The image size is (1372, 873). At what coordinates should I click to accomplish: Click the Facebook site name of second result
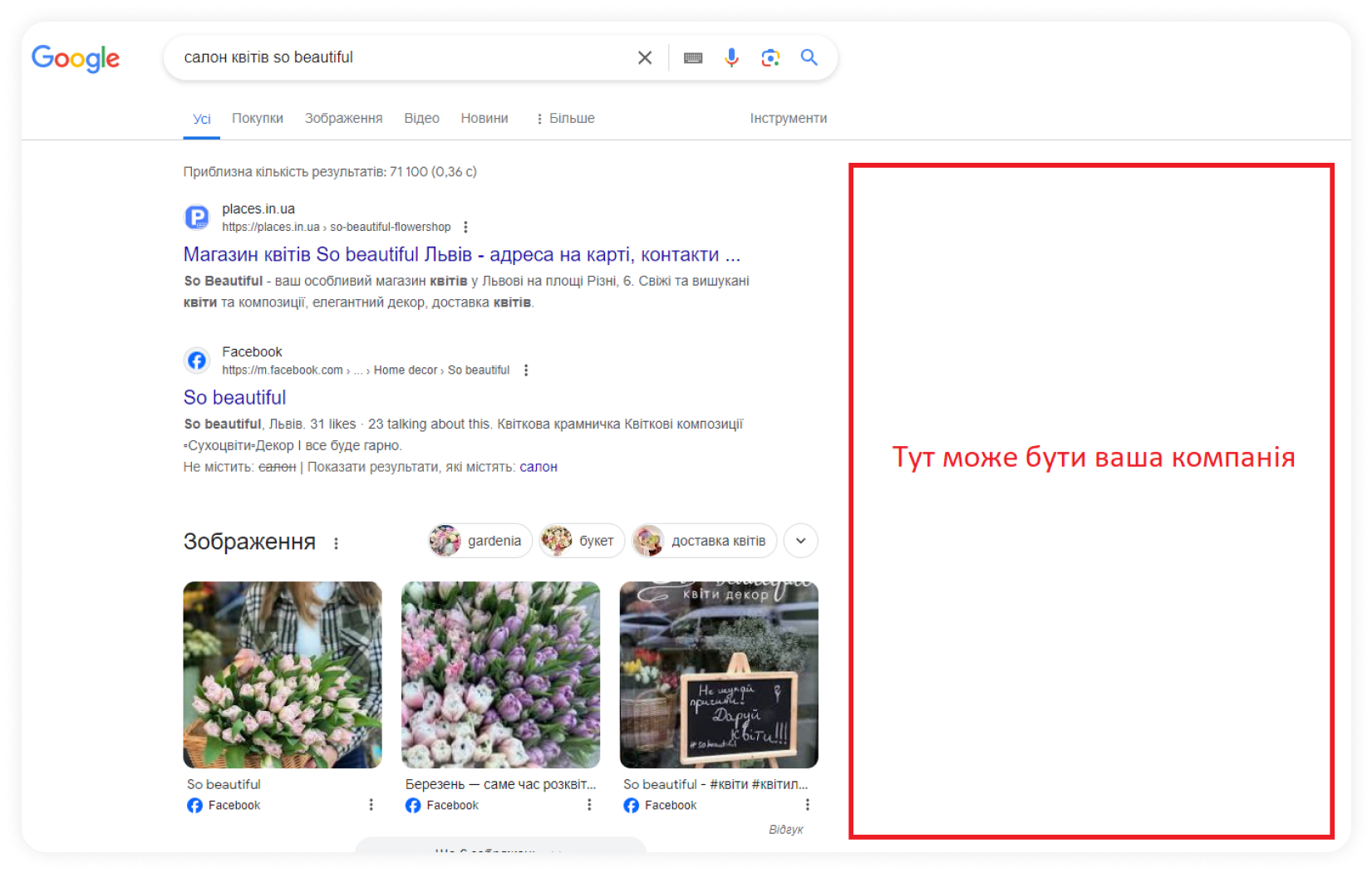click(252, 351)
